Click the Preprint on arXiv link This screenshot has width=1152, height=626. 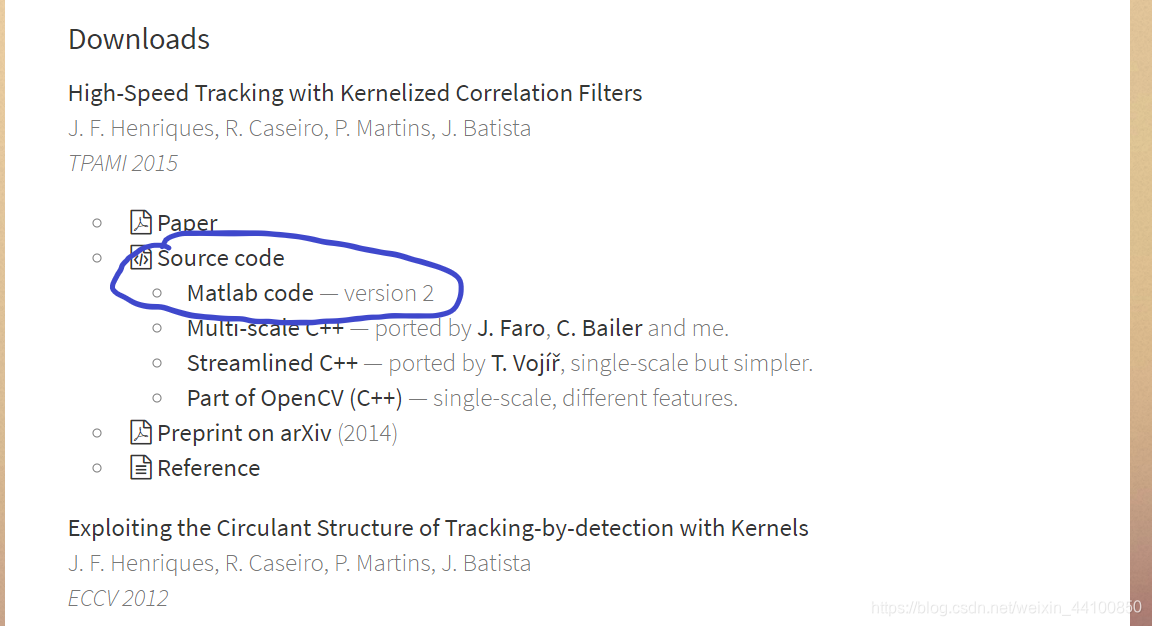click(241, 432)
